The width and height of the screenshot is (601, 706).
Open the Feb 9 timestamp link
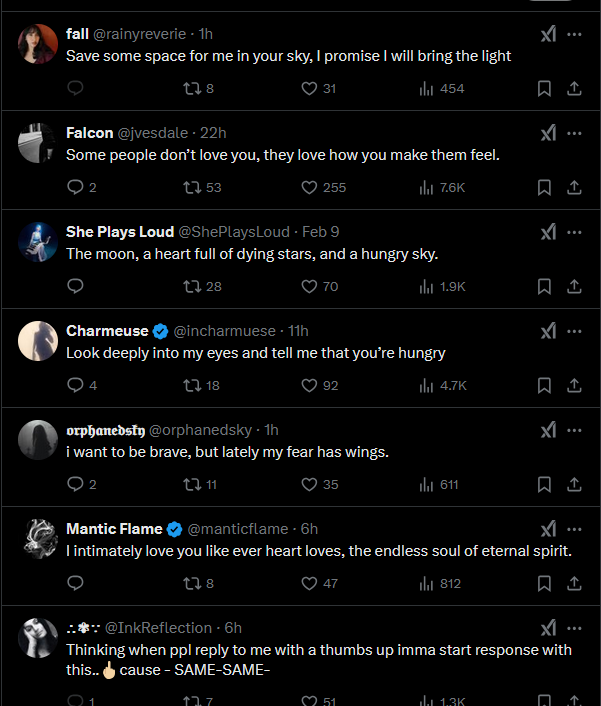pos(320,232)
